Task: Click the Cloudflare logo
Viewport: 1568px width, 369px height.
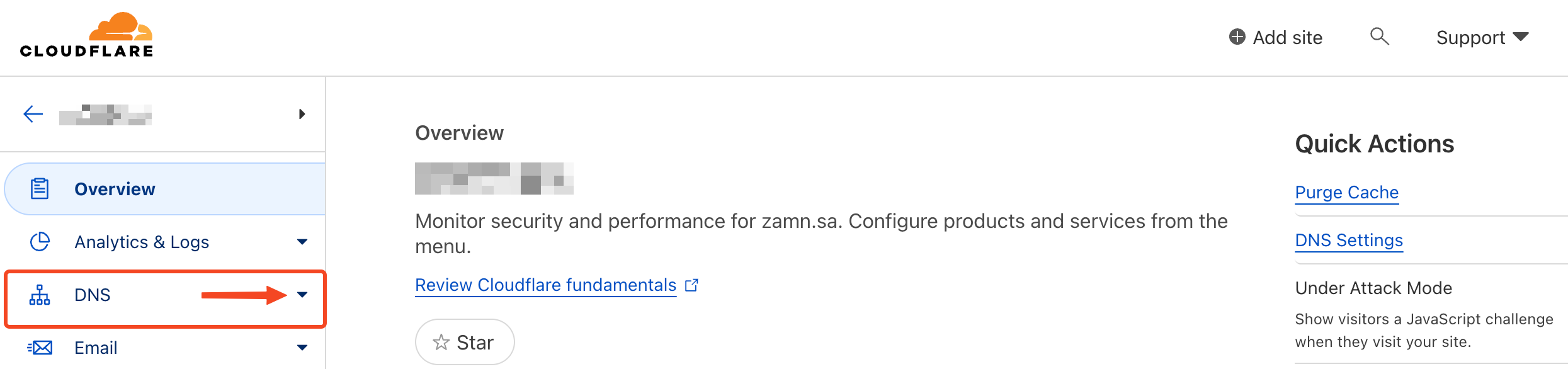Action: click(86, 35)
